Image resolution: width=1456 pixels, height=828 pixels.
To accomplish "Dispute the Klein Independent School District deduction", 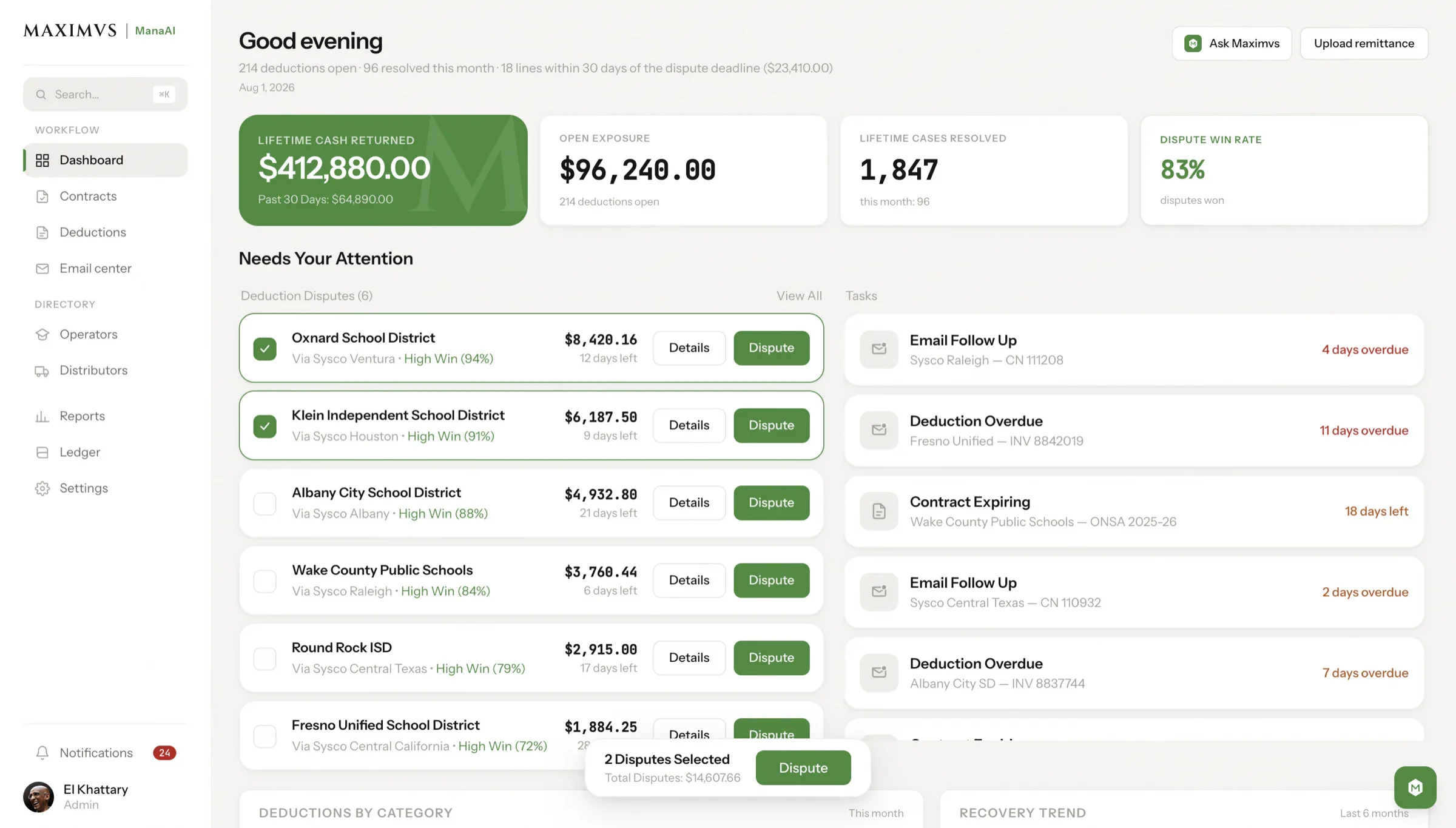I will (771, 426).
